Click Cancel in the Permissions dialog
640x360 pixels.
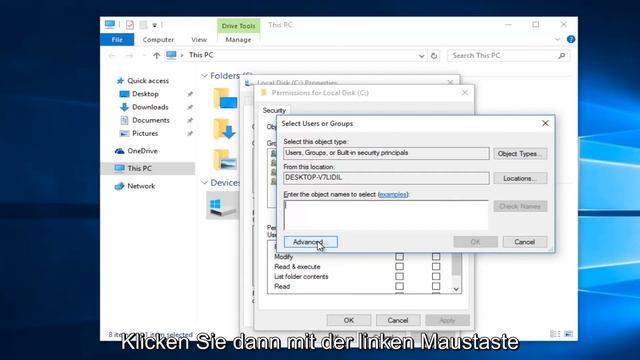pos(398,320)
